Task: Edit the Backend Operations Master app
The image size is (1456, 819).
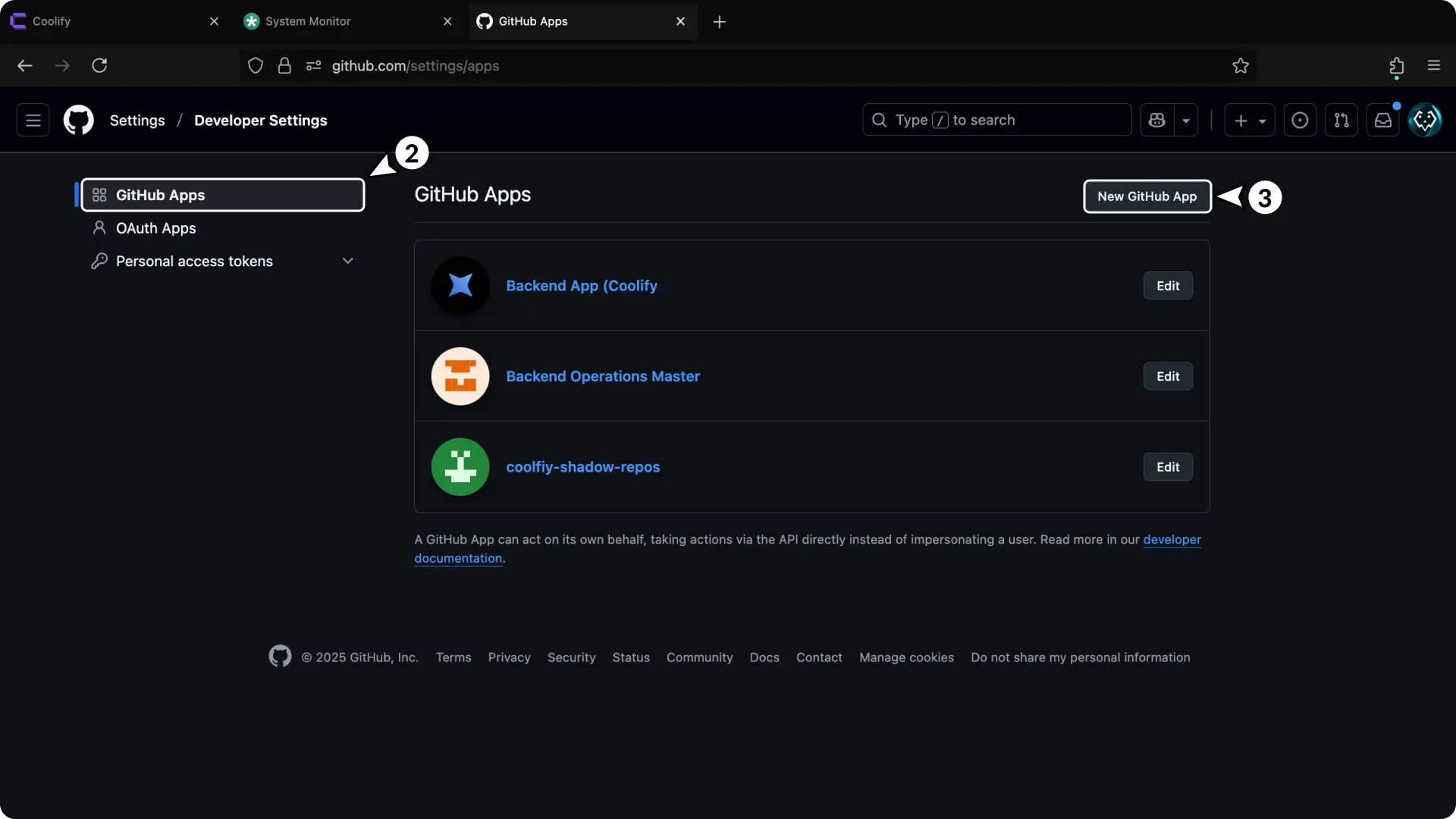Action: click(x=1167, y=376)
